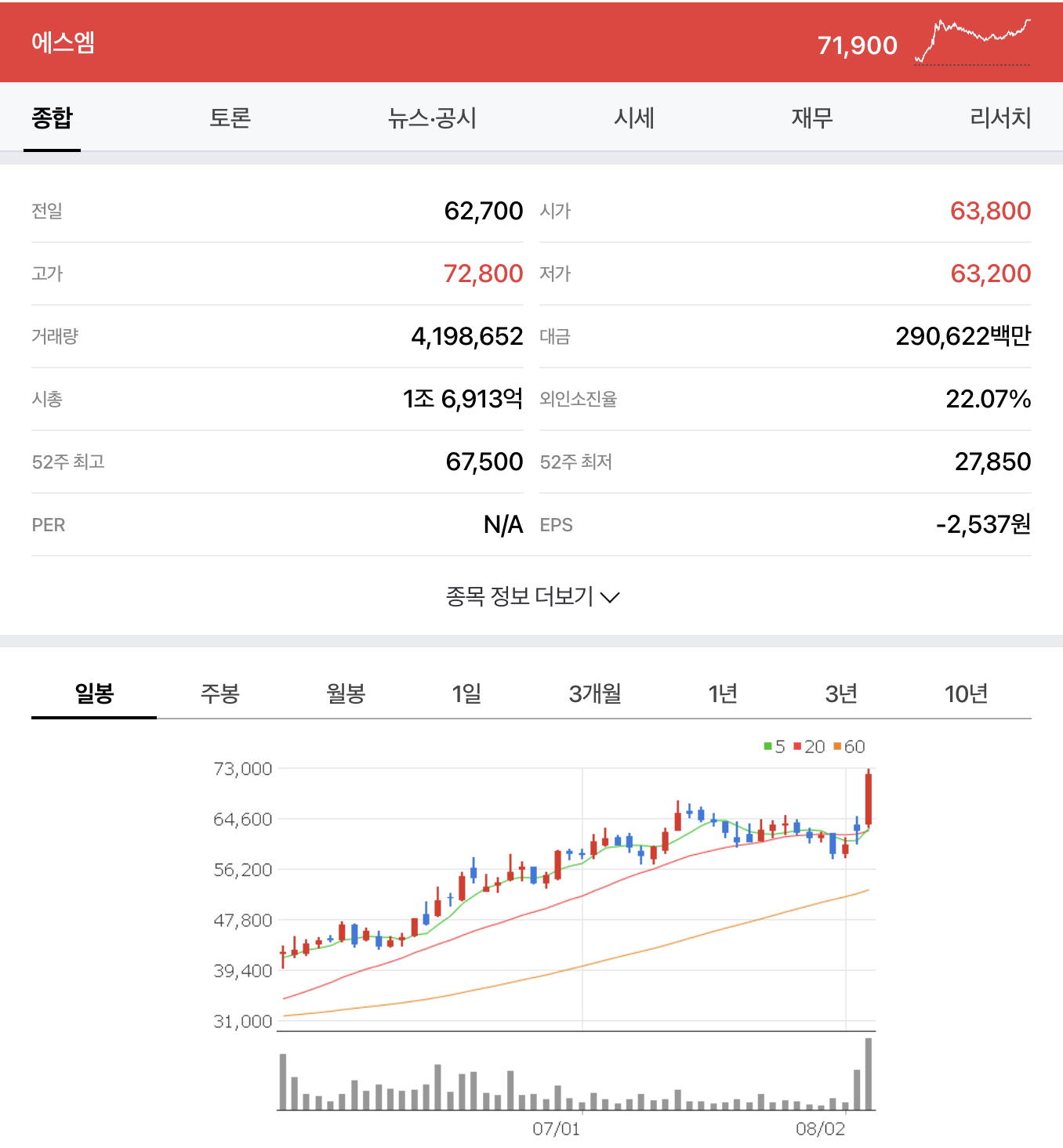Screen dimensions: 1063x1148
Task: Click the 시가 value 63,800
Action: (990, 211)
